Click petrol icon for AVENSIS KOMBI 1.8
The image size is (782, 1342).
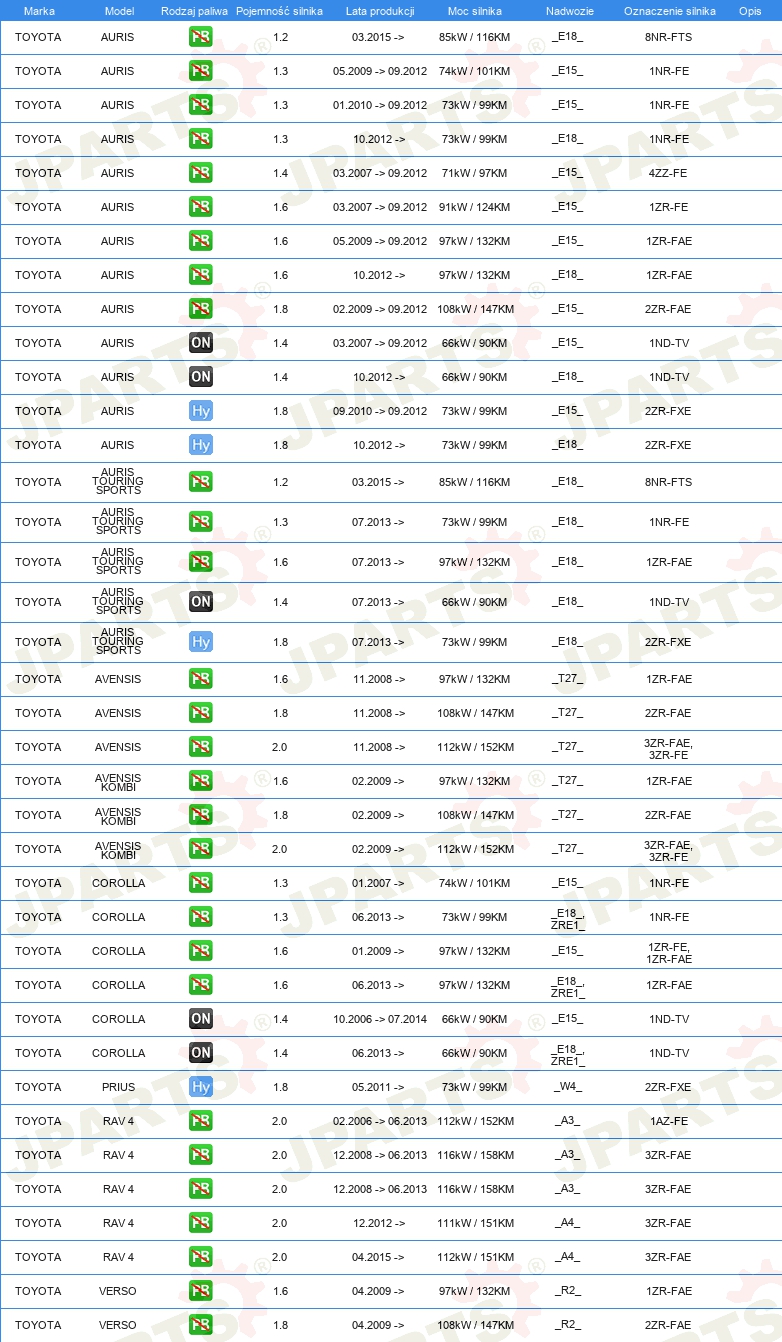point(201,815)
